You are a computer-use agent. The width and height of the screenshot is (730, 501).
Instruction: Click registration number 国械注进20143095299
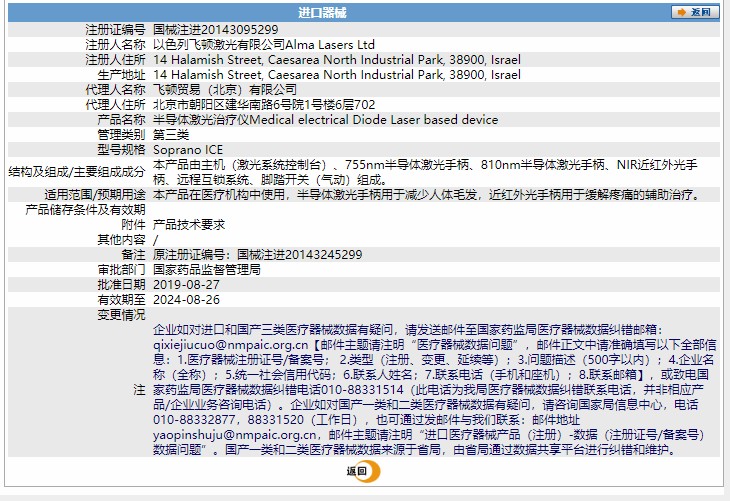tap(216, 30)
